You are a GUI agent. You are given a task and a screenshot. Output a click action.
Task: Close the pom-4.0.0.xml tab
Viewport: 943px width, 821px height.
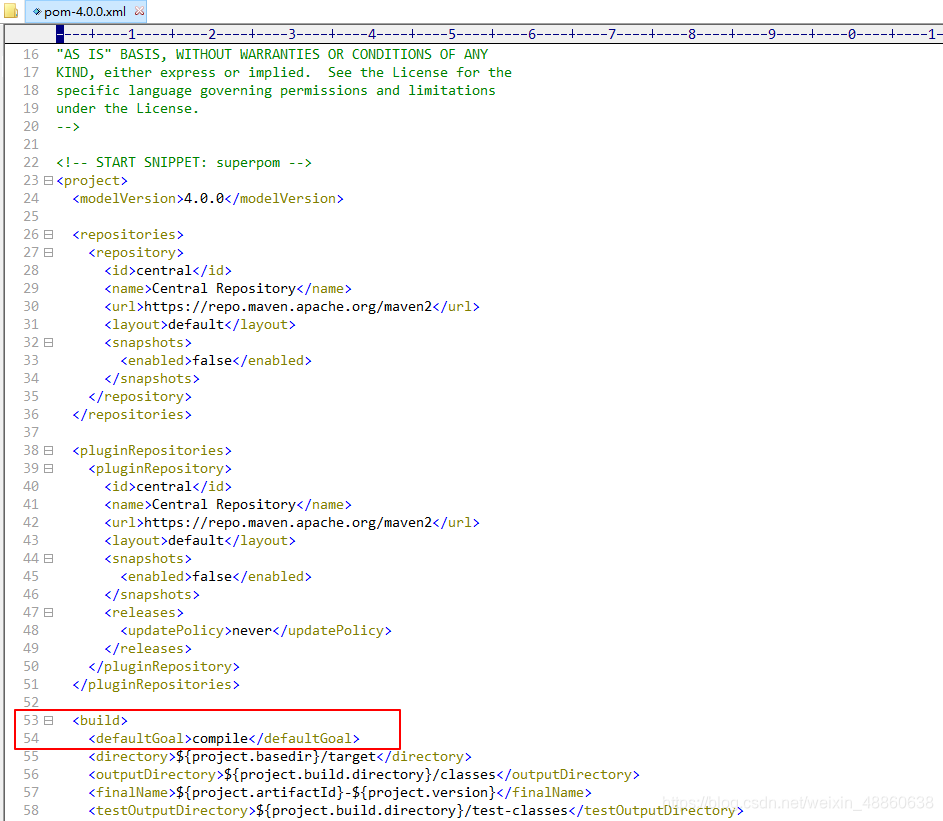point(140,11)
